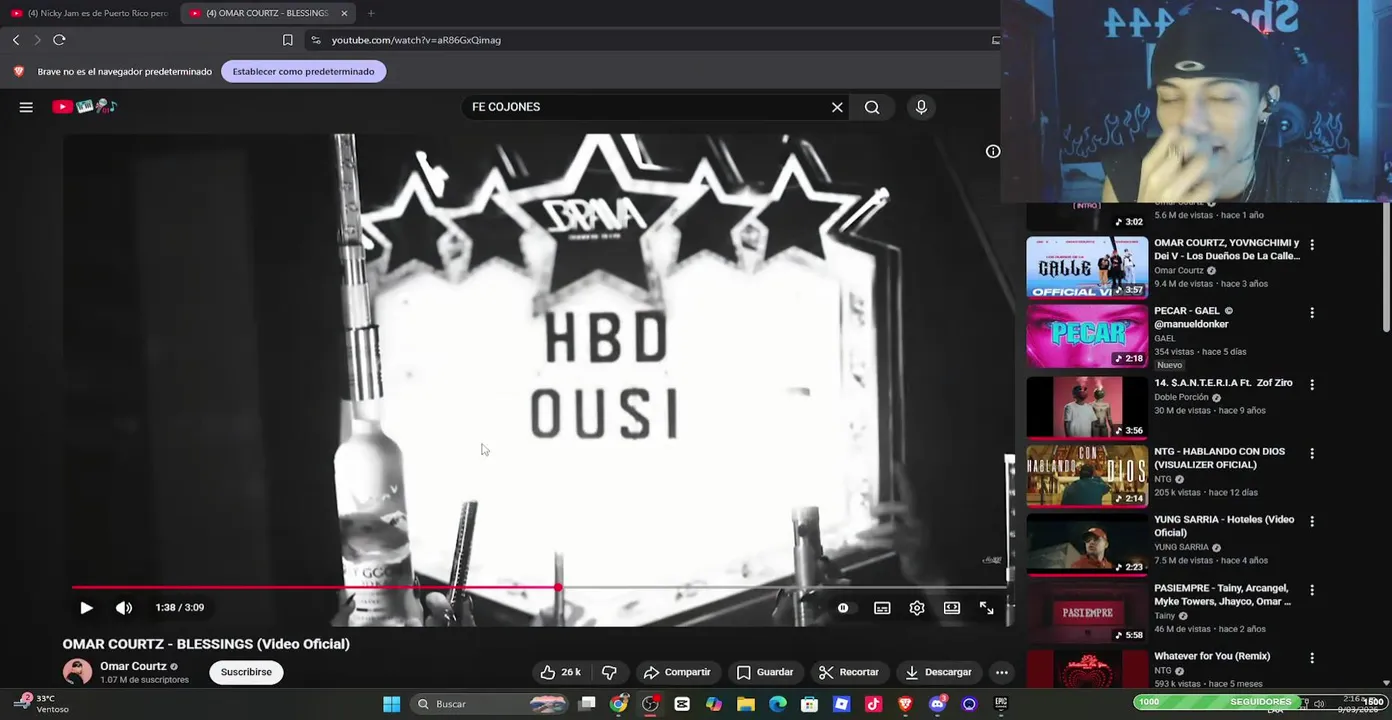Dislike the video
Image resolution: width=1392 pixels, height=720 pixels.
pyautogui.click(x=609, y=672)
